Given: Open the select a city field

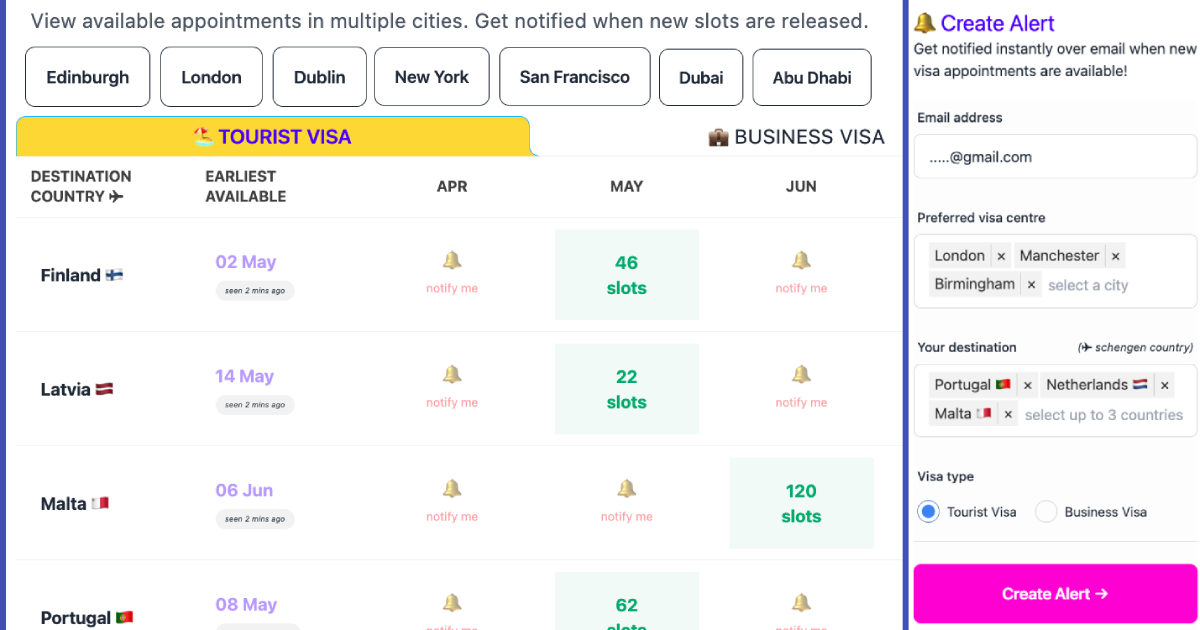Looking at the screenshot, I should point(1088,284).
